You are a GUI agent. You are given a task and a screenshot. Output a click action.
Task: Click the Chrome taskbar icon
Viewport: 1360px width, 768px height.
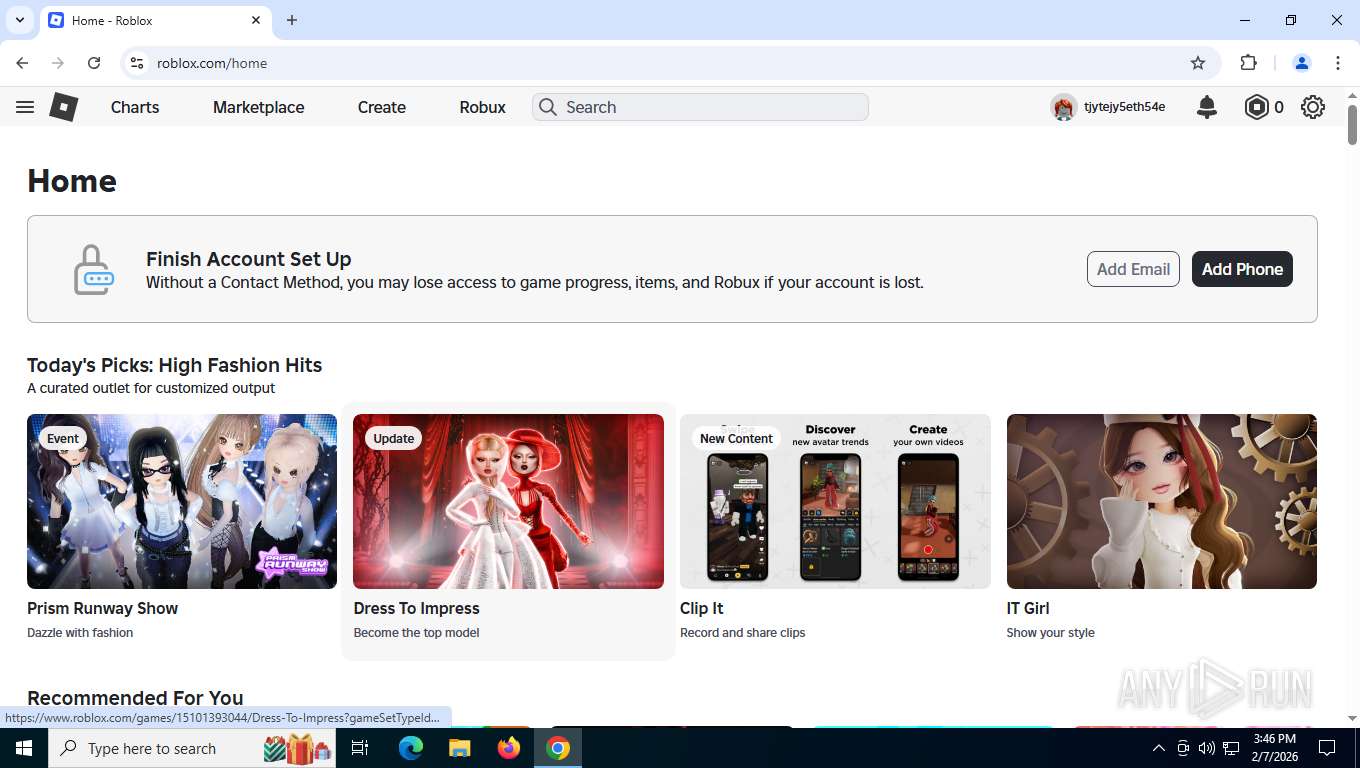coord(558,748)
